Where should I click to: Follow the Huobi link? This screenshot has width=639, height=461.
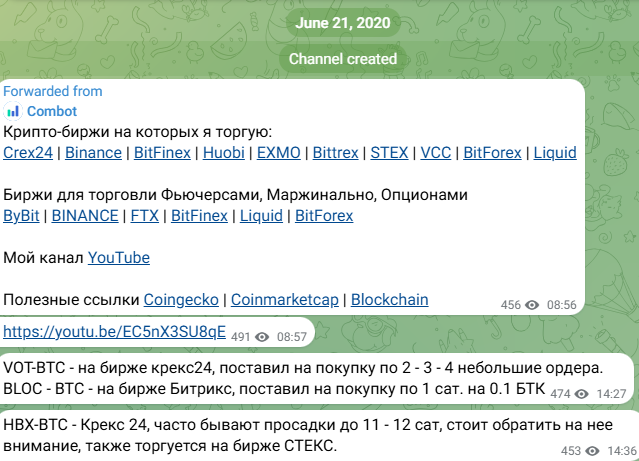(224, 153)
